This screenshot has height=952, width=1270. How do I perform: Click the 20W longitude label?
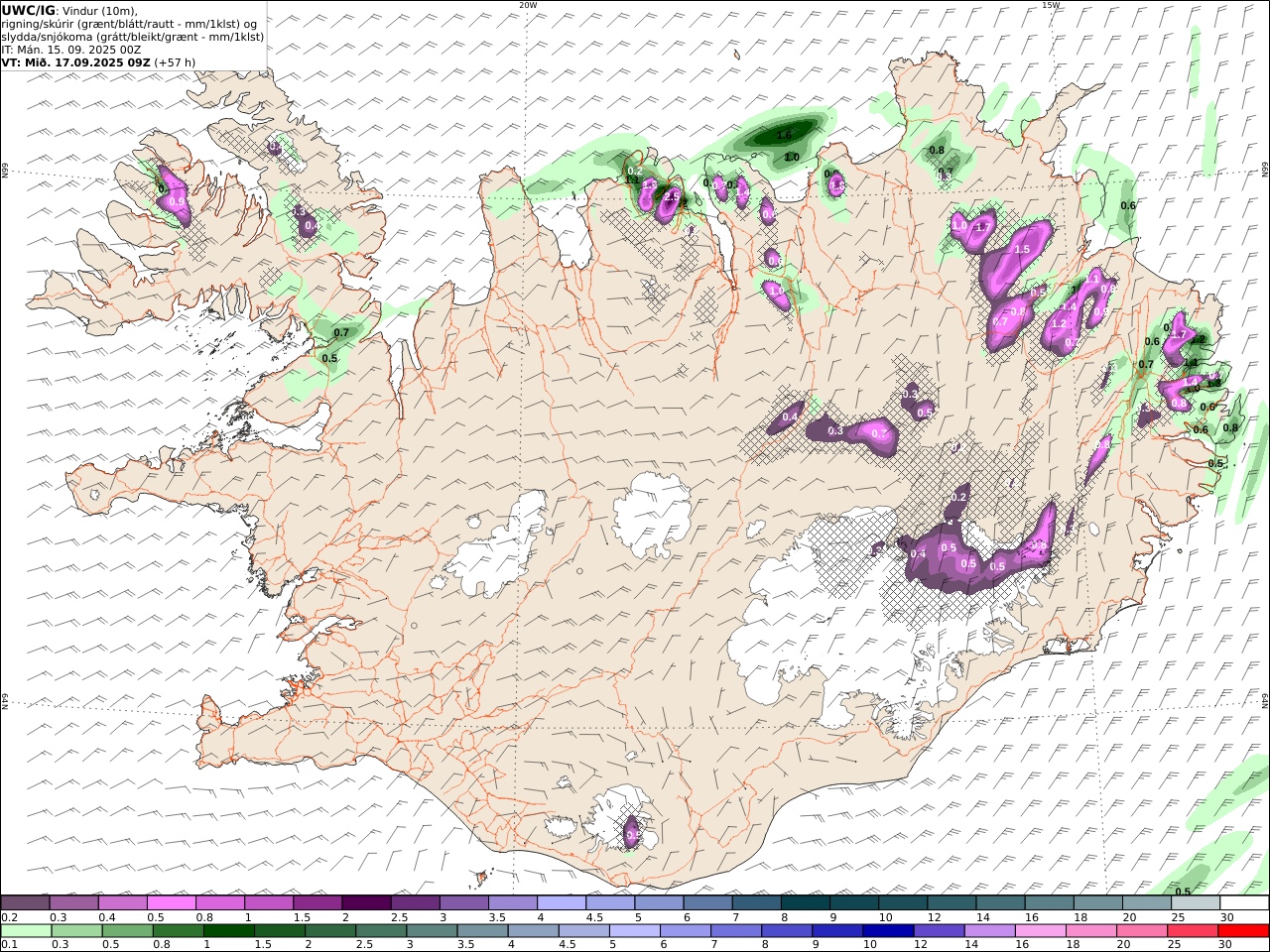[528, 4]
